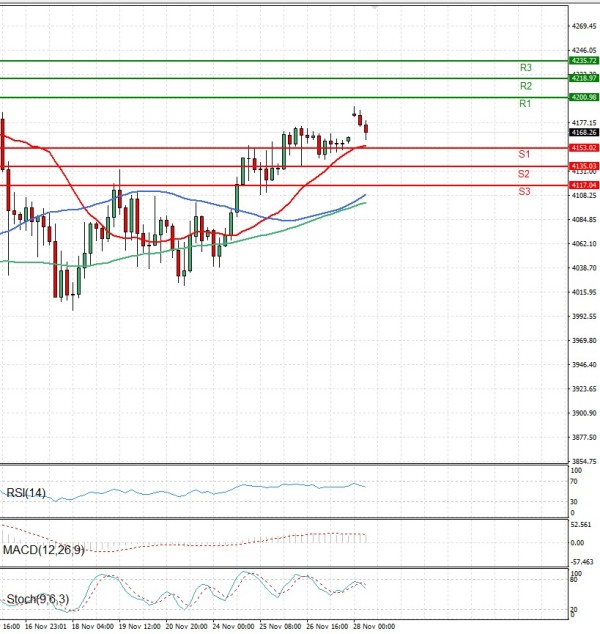Click the 4269.45 price axis value
Screen dimensions: 600x634
pyautogui.click(x=582, y=26)
